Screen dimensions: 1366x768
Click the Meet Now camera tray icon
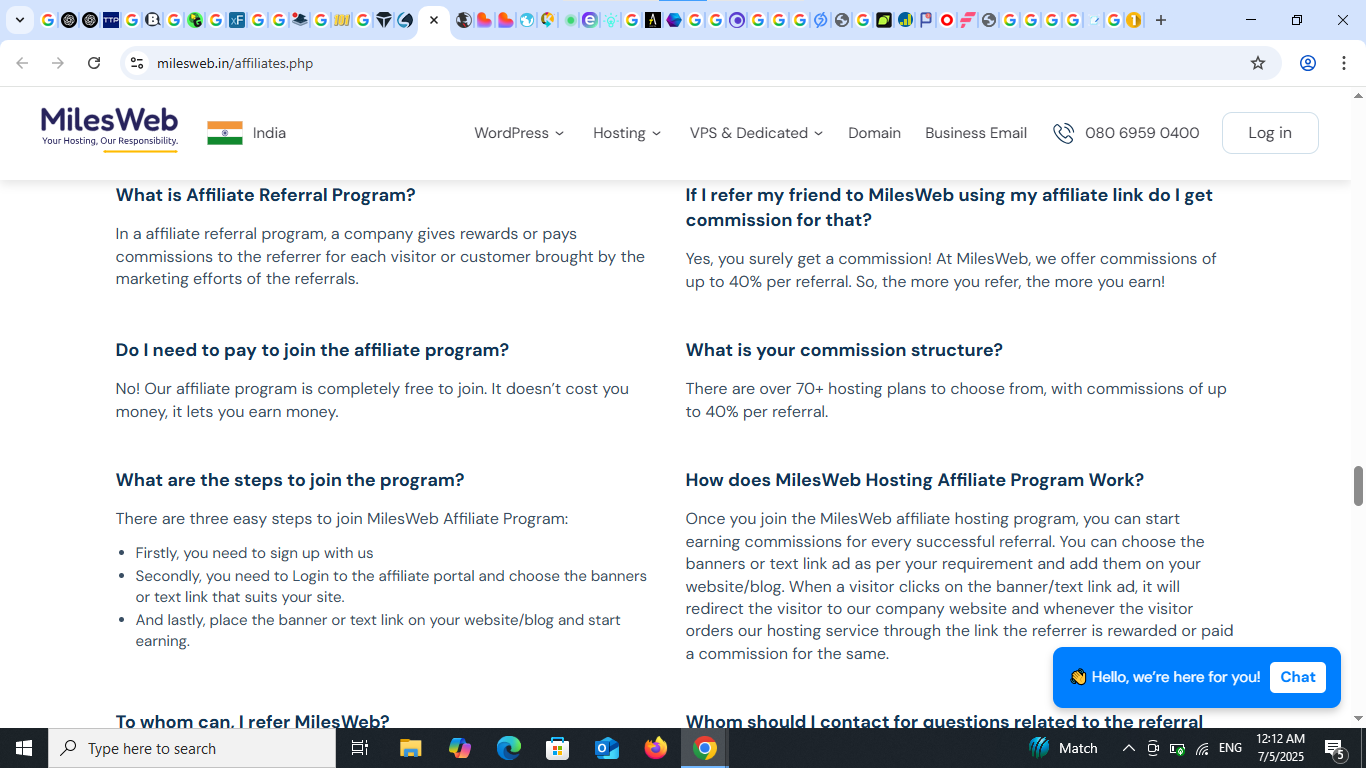[1153, 748]
